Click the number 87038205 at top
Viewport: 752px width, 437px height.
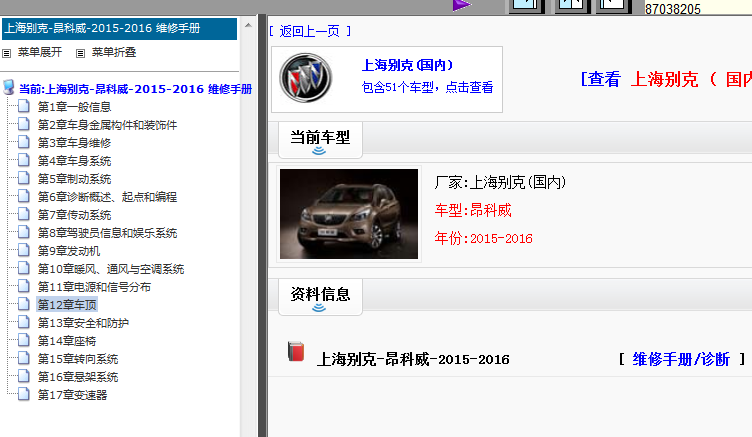click(x=672, y=9)
